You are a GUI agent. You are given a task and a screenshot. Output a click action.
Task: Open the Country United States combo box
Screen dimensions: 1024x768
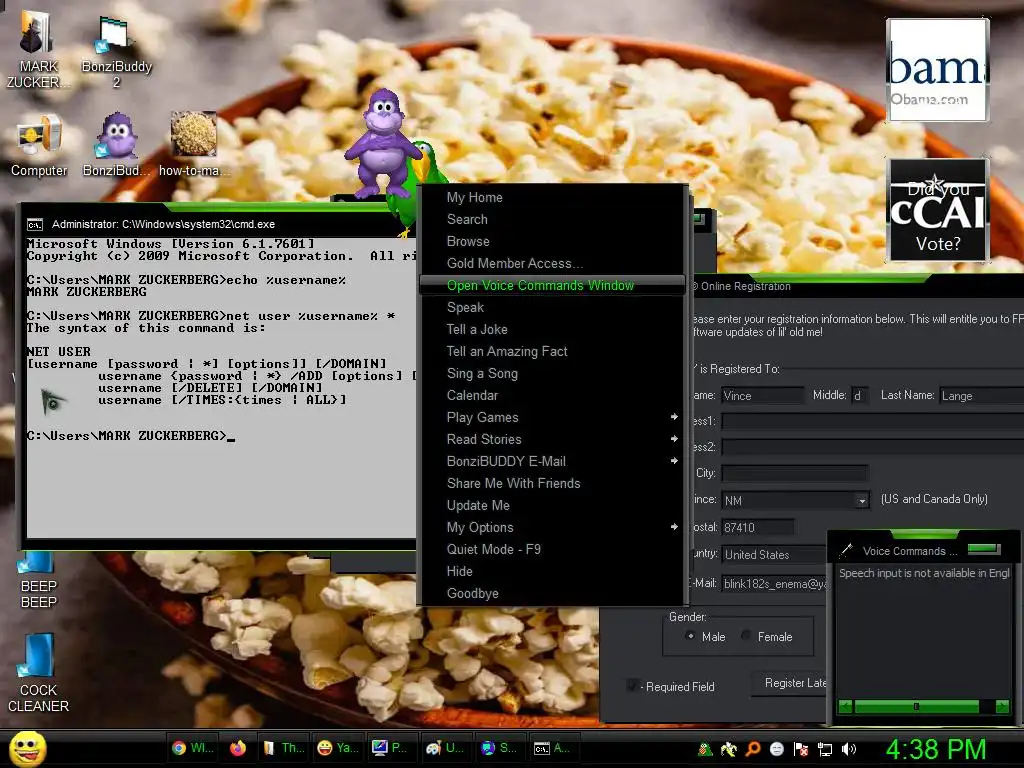tap(775, 554)
